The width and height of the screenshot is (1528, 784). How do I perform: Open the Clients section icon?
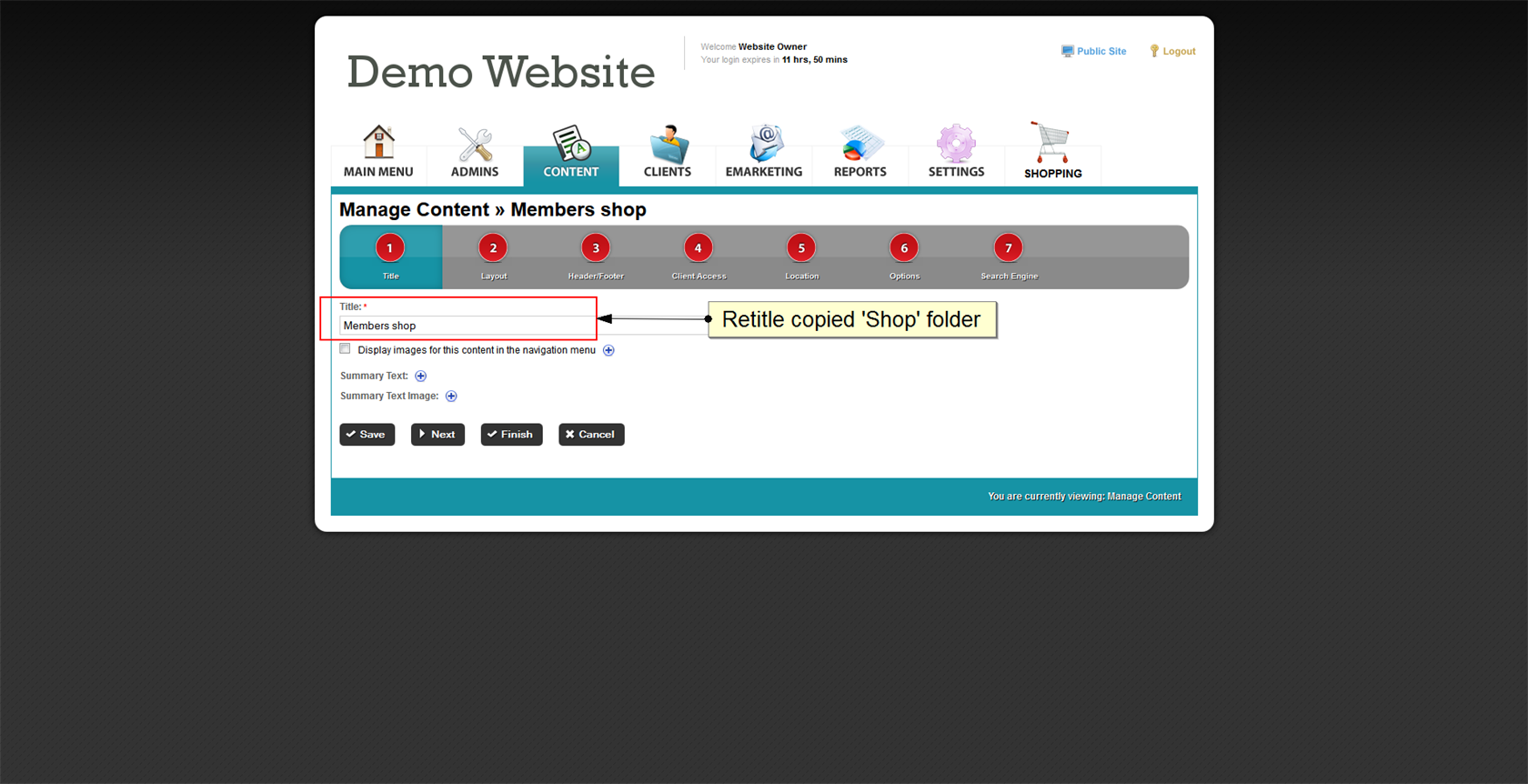(668, 145)
